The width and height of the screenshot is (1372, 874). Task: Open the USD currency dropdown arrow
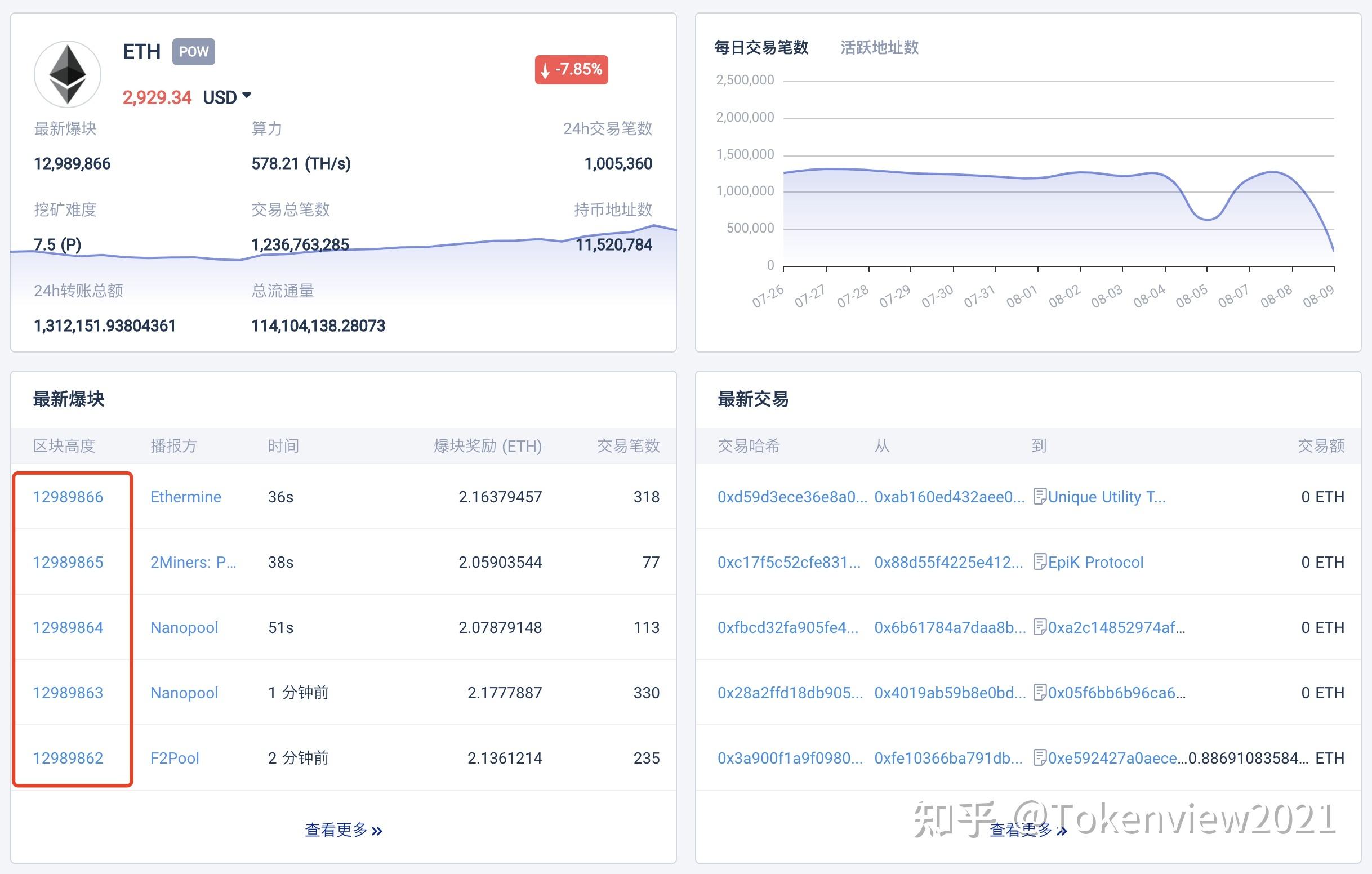tap(247, 96)
